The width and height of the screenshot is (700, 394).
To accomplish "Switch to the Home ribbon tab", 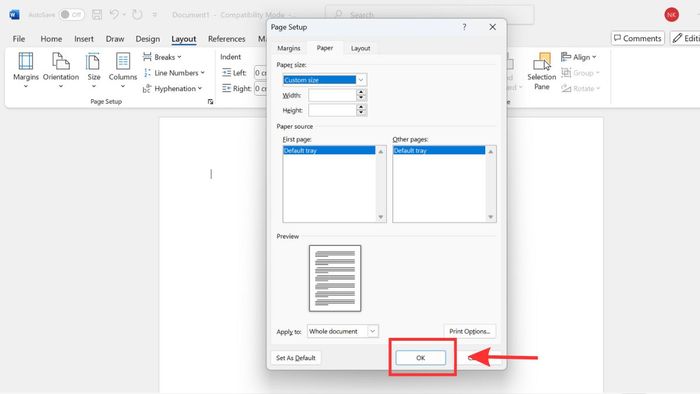I will (51, 39).
